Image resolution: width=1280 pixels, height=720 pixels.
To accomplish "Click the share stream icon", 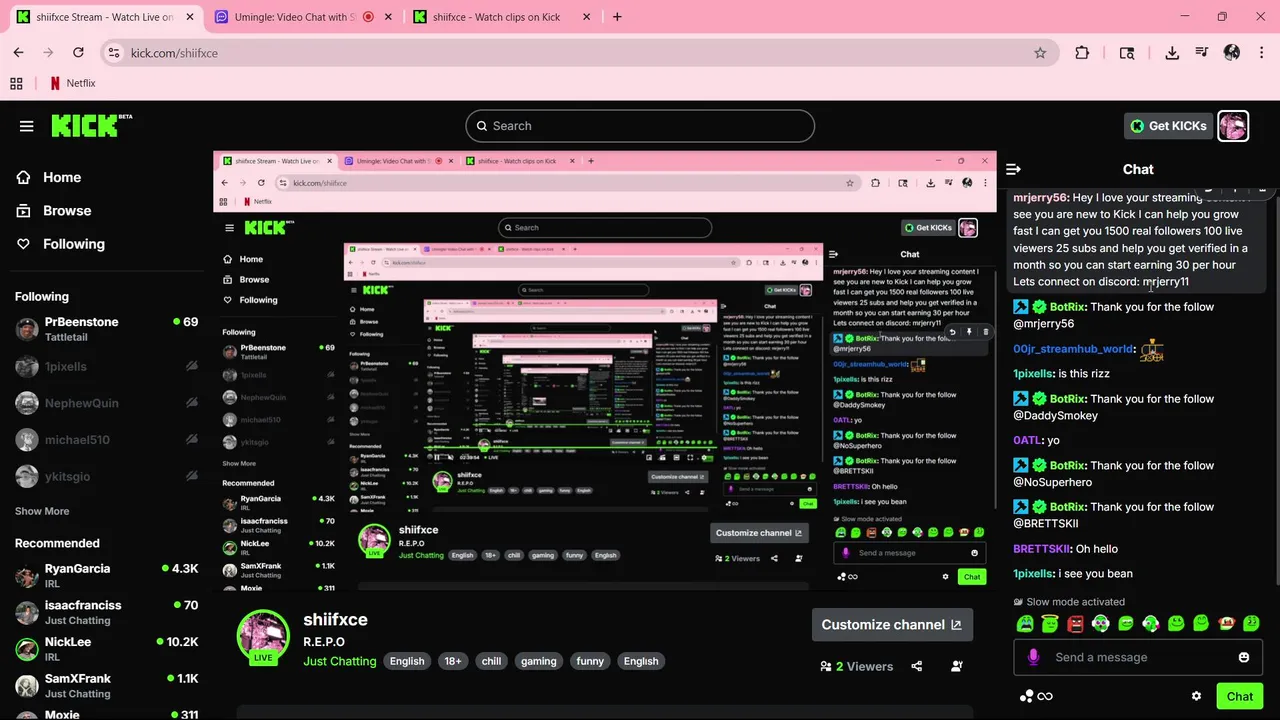I will pos(917,666).
